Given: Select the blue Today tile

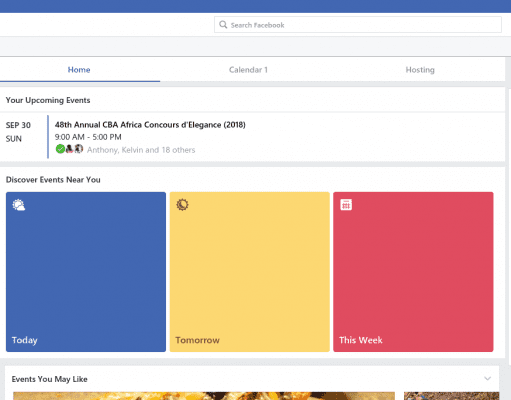Looking at the screenshot, I should click(86, 272).
